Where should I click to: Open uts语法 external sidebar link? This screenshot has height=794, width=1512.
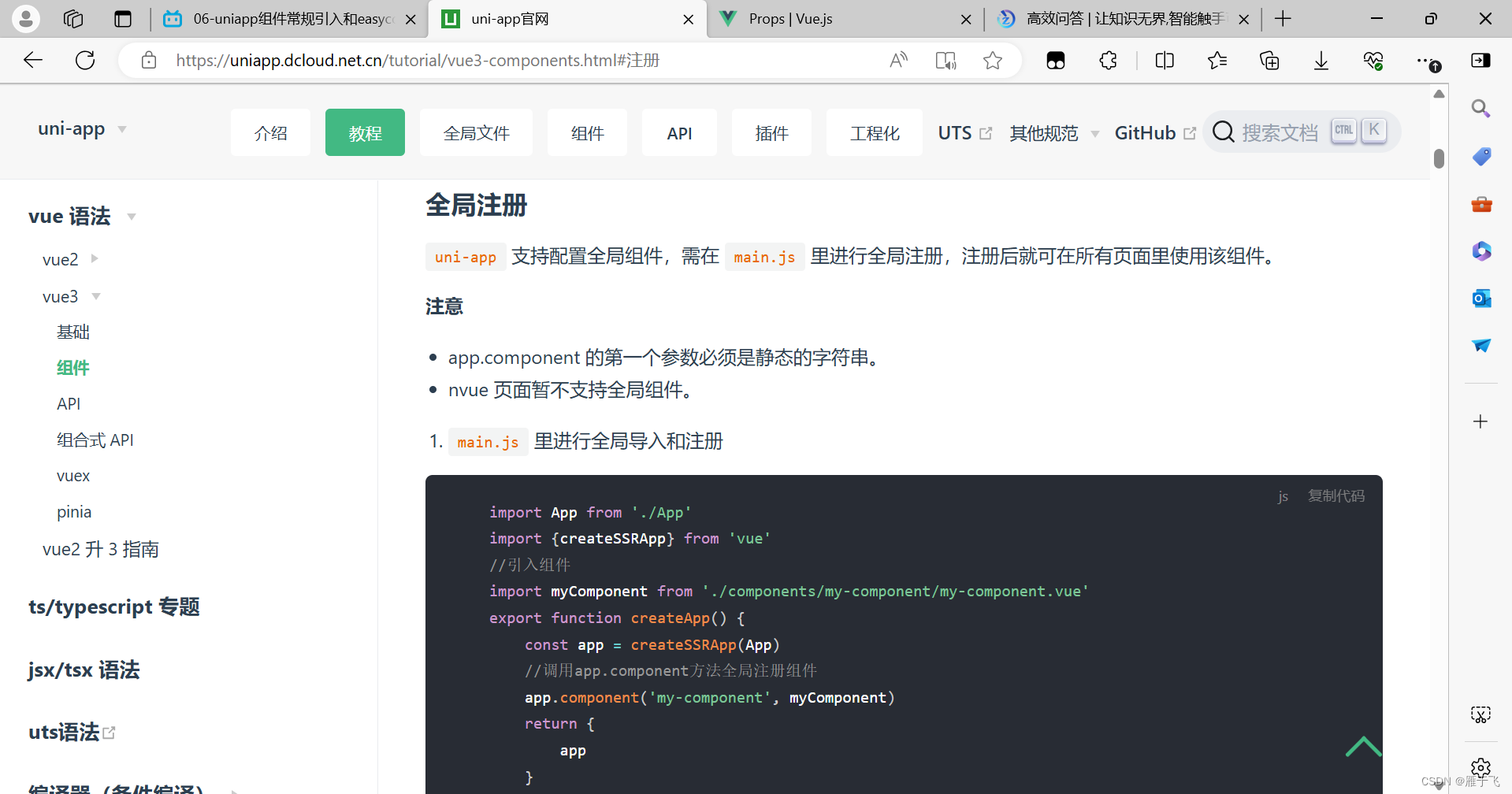click(72, 732)
